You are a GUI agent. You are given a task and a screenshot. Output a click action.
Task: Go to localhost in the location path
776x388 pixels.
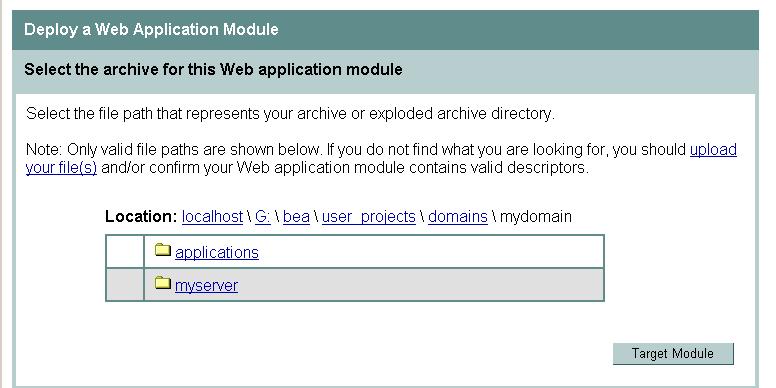212,217
